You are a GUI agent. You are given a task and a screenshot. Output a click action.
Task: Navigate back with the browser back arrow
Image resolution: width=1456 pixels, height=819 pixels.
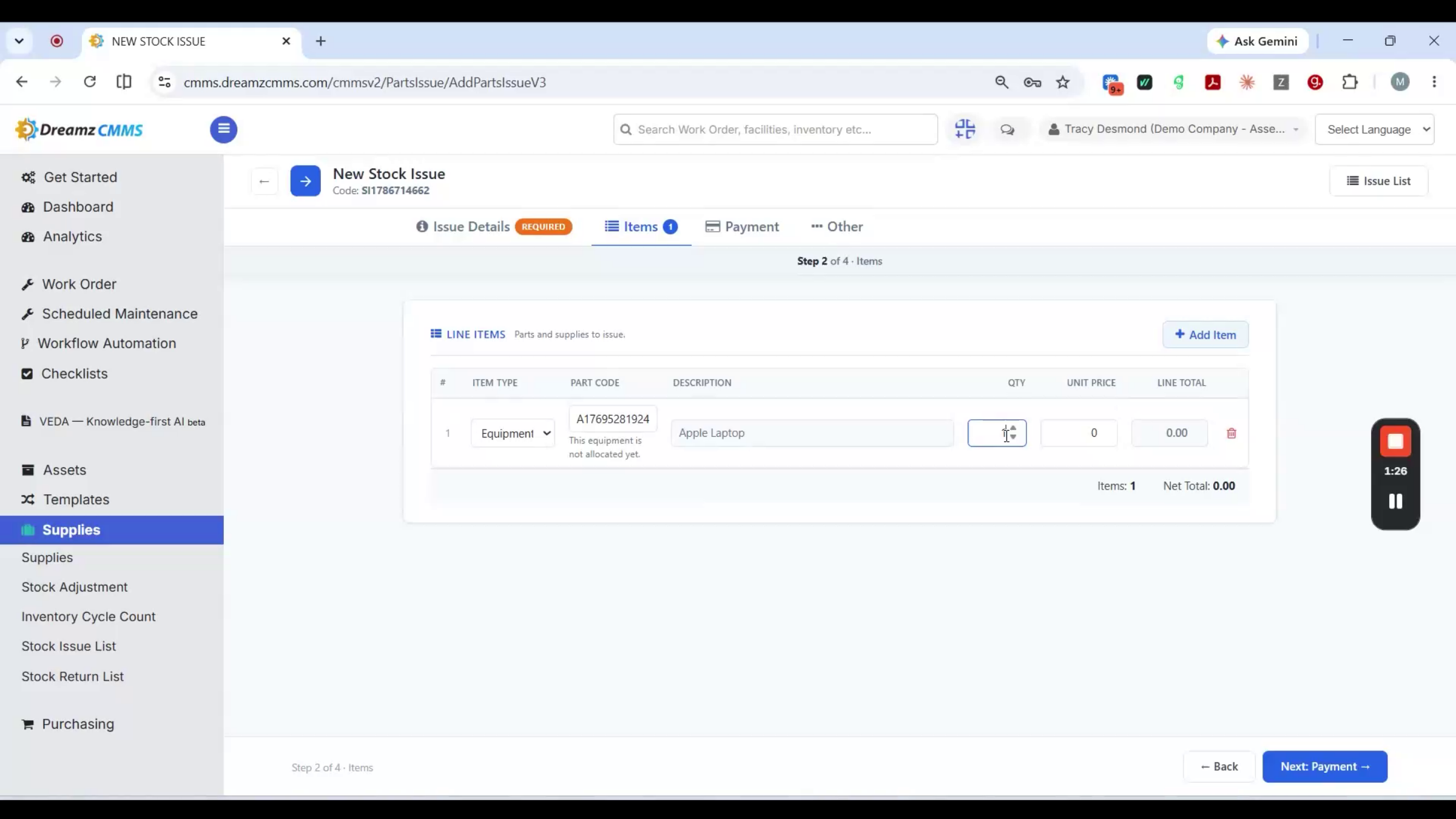pyautogui.click(x=22, y=82)
